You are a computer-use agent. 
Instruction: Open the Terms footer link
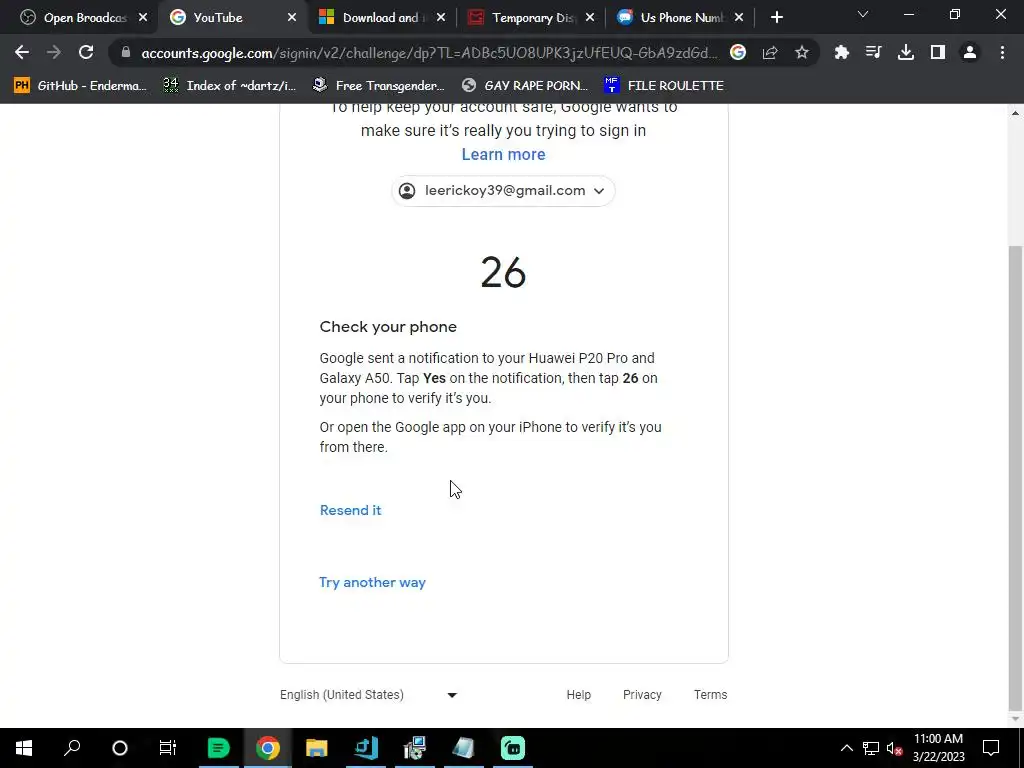point(711,695)
